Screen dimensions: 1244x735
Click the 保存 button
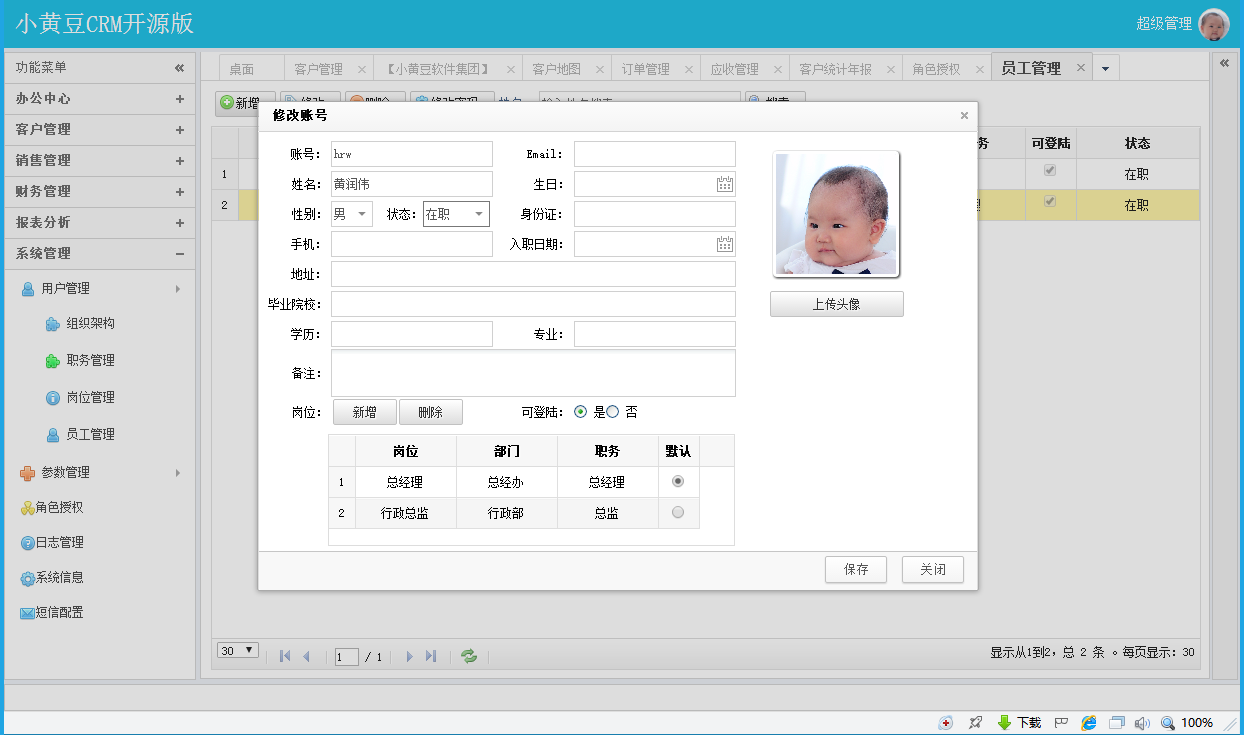click(x=856, y=569)
